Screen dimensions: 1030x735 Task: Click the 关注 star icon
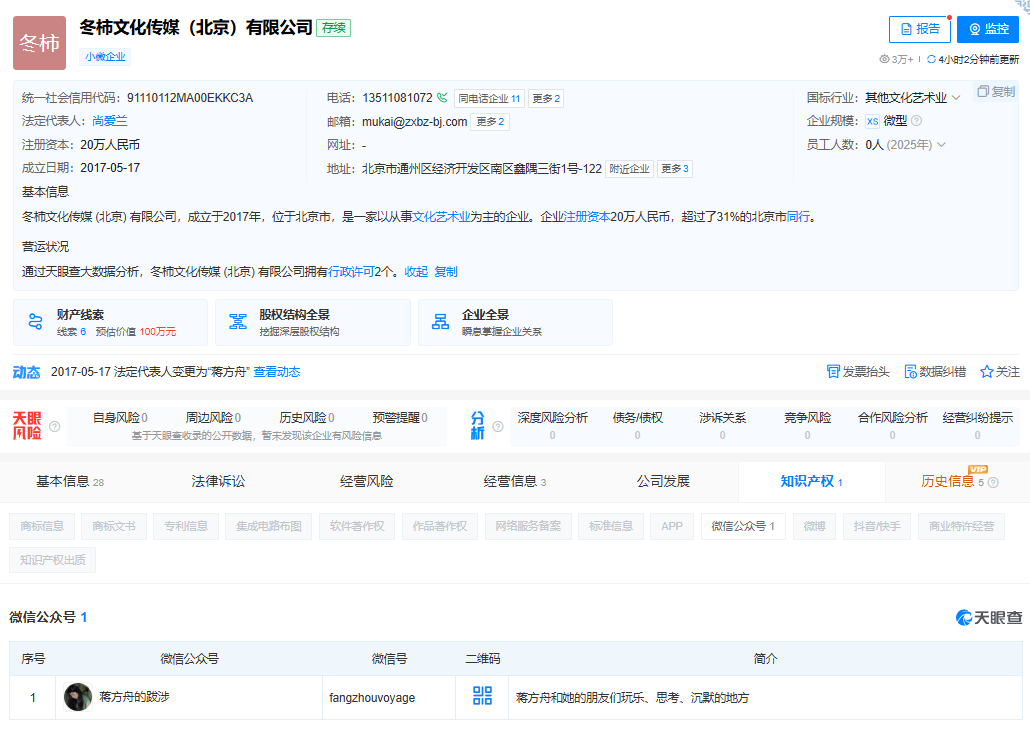click(x=986, y=372)
